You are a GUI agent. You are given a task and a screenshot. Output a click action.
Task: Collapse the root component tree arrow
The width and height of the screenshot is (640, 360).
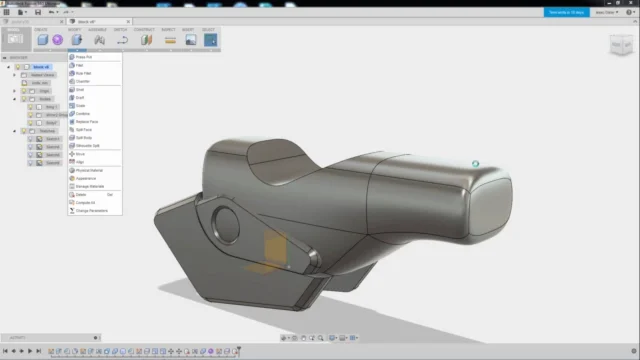(9, 67)
